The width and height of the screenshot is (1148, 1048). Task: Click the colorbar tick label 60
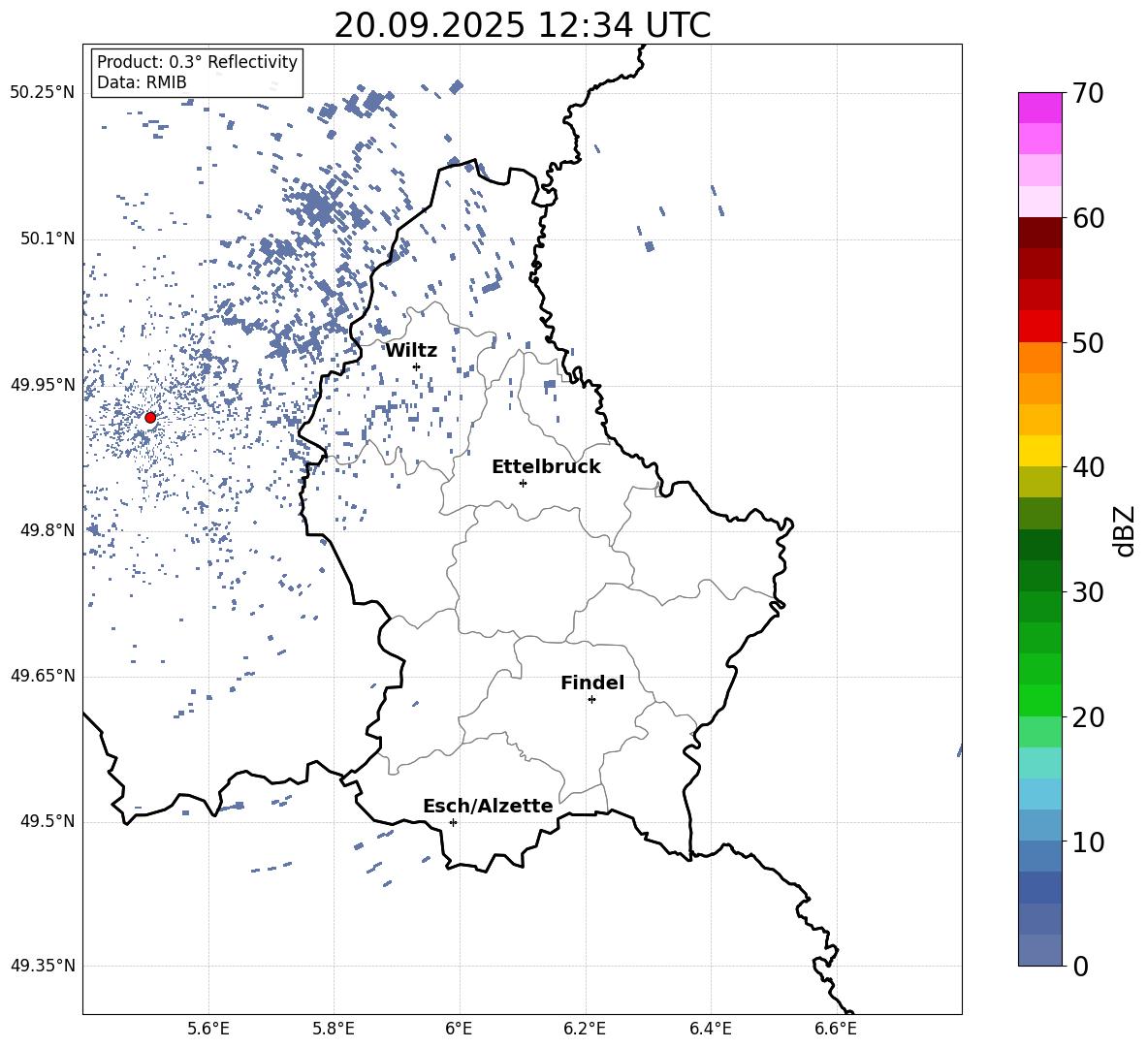[x=1088, y=218]
